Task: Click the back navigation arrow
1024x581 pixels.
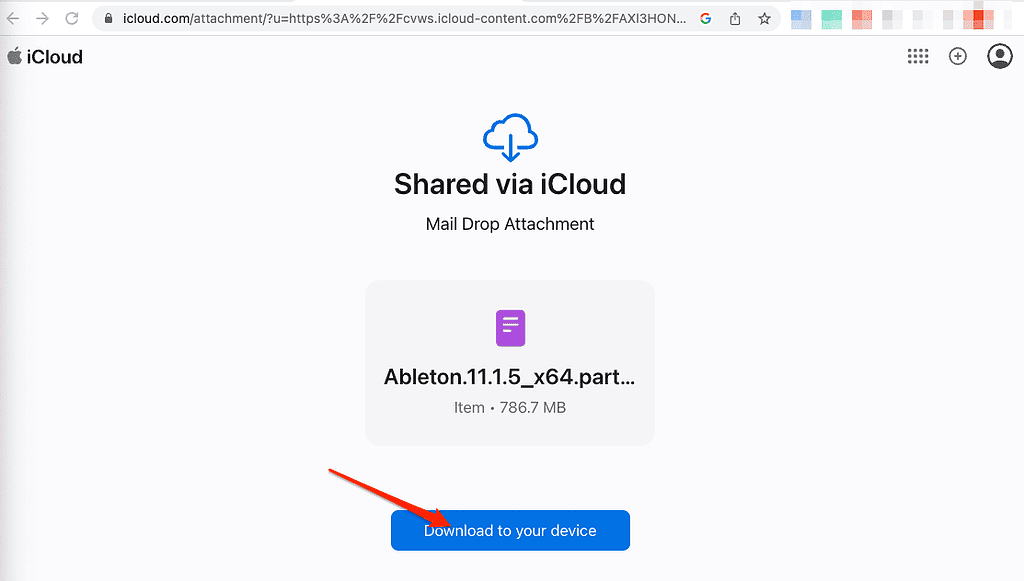Action: point(13,18)
